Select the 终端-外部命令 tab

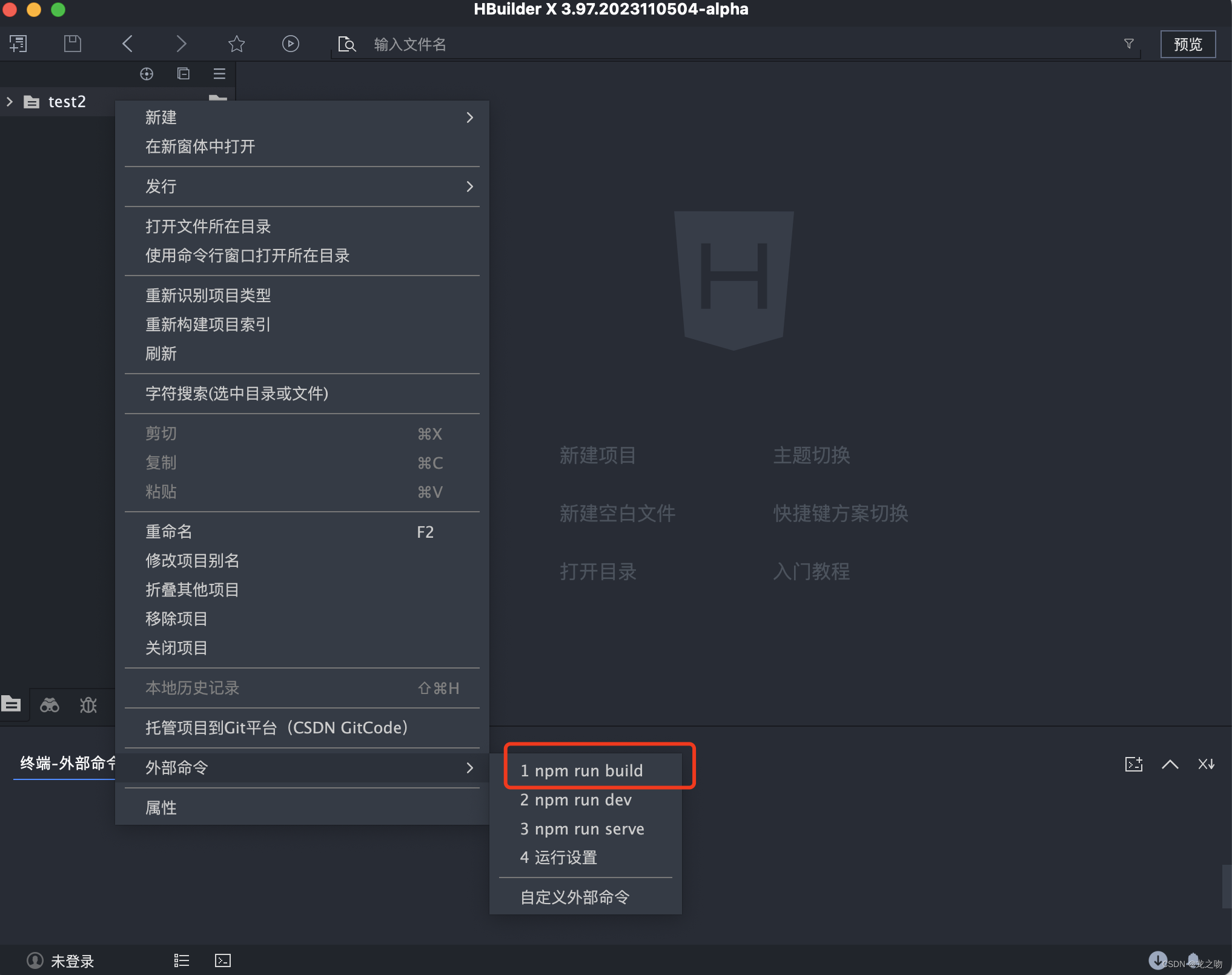point(67,763)
